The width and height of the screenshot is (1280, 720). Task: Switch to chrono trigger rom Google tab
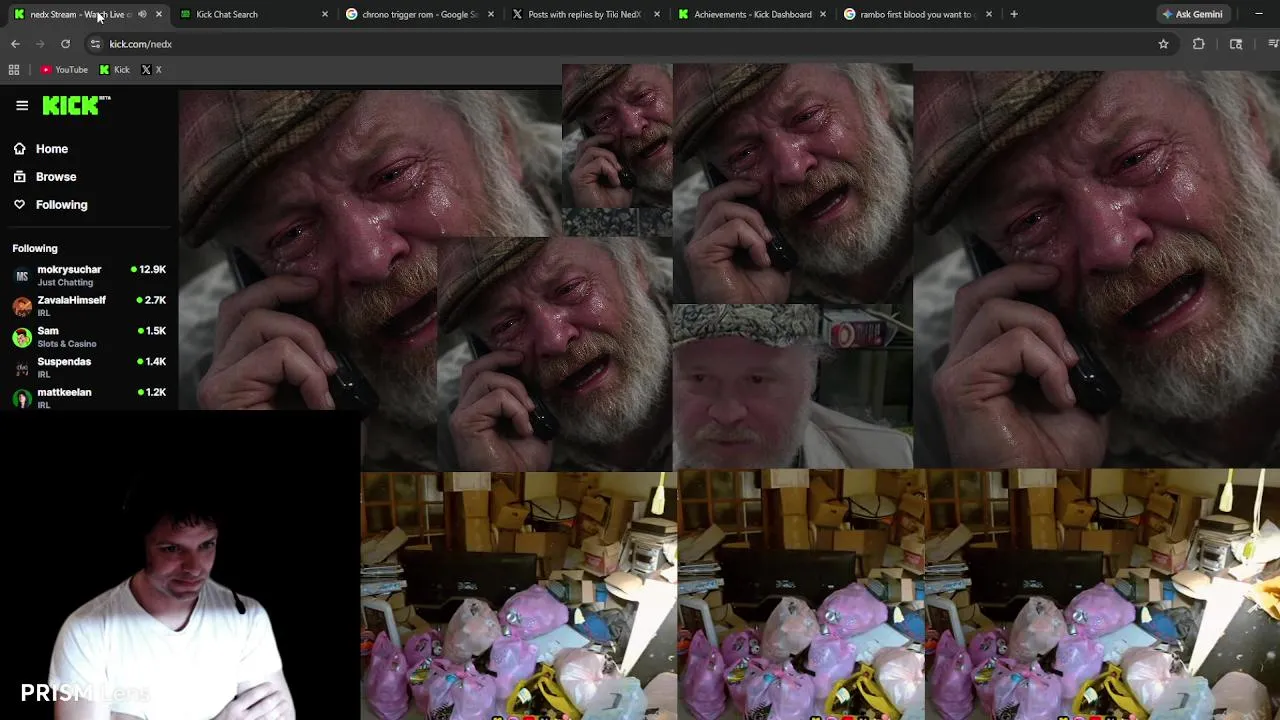pyautogui.click(x=419, y=14)
